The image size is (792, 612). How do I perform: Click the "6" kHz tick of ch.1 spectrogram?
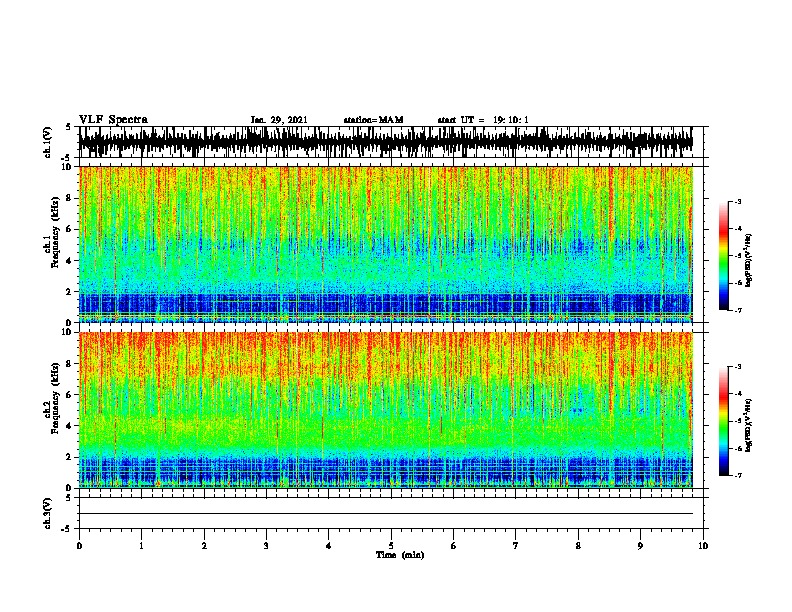pyautogui.click(x=71, y=230)
